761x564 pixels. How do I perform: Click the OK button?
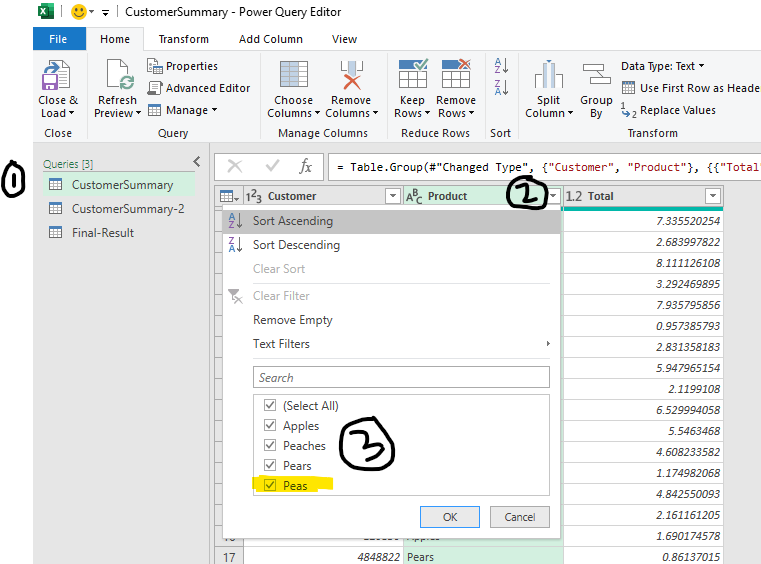450,517
